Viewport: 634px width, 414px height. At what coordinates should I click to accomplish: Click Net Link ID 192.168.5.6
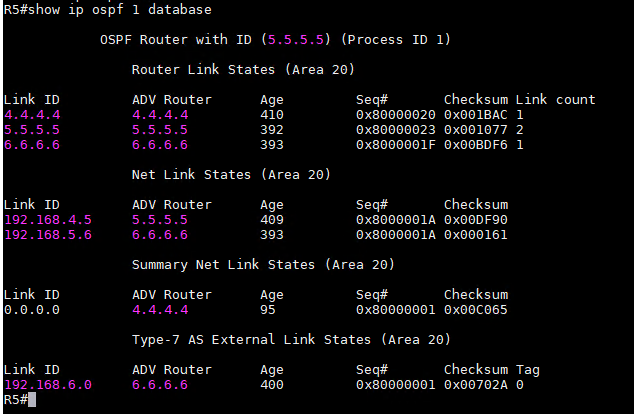pos(48,235)
